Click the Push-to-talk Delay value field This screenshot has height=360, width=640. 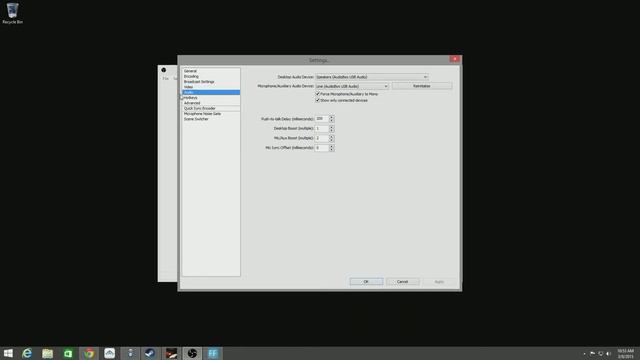pos(322,119)
